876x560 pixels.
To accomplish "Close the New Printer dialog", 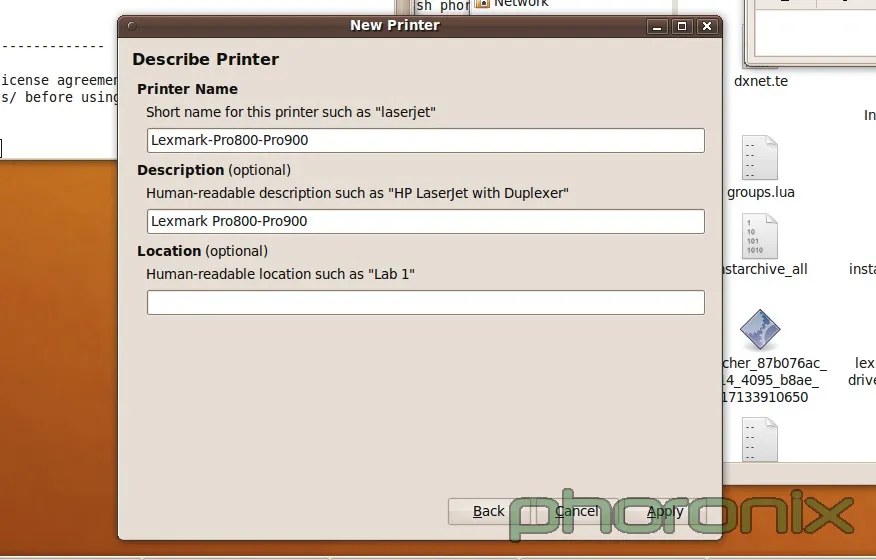I will [x=707, y=26].
